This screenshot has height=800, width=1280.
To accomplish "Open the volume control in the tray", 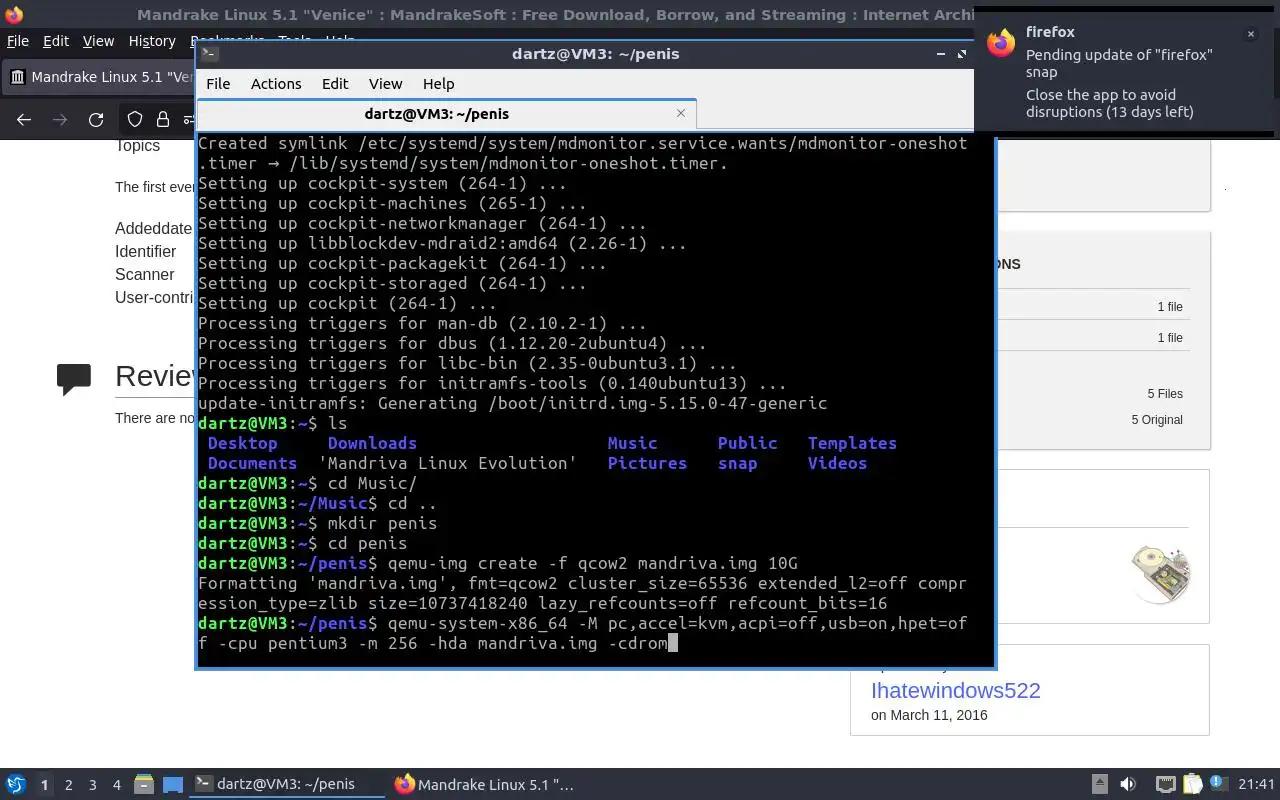I will tap(1128, 784).
